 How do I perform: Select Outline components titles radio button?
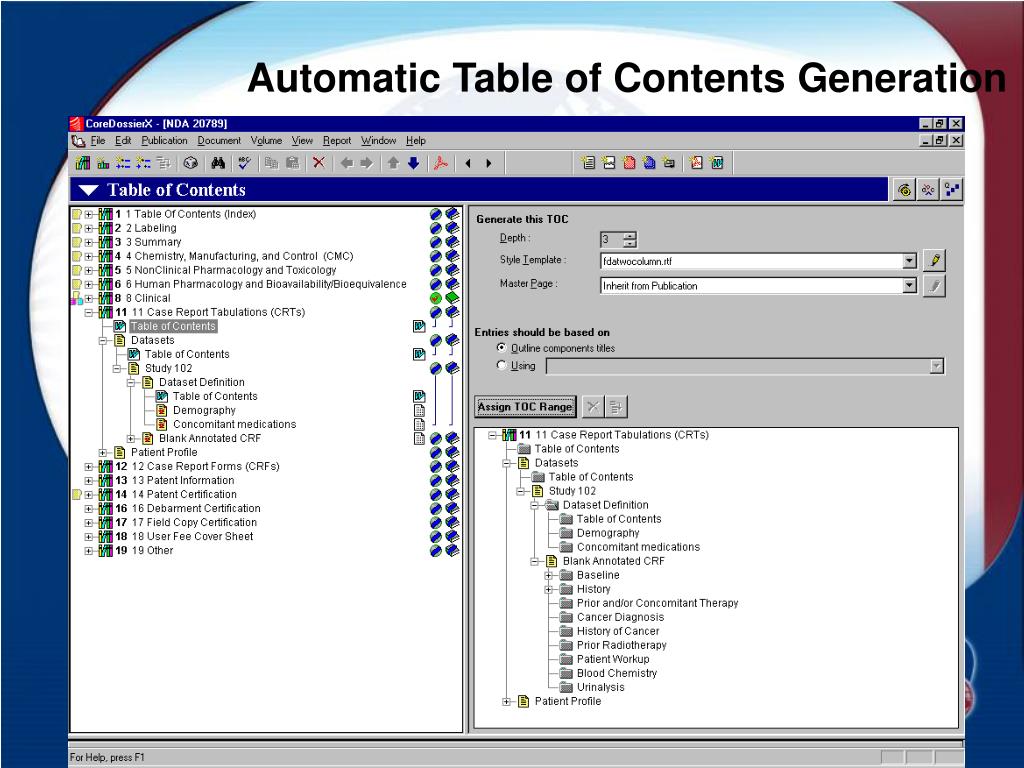tap(502, 348)
